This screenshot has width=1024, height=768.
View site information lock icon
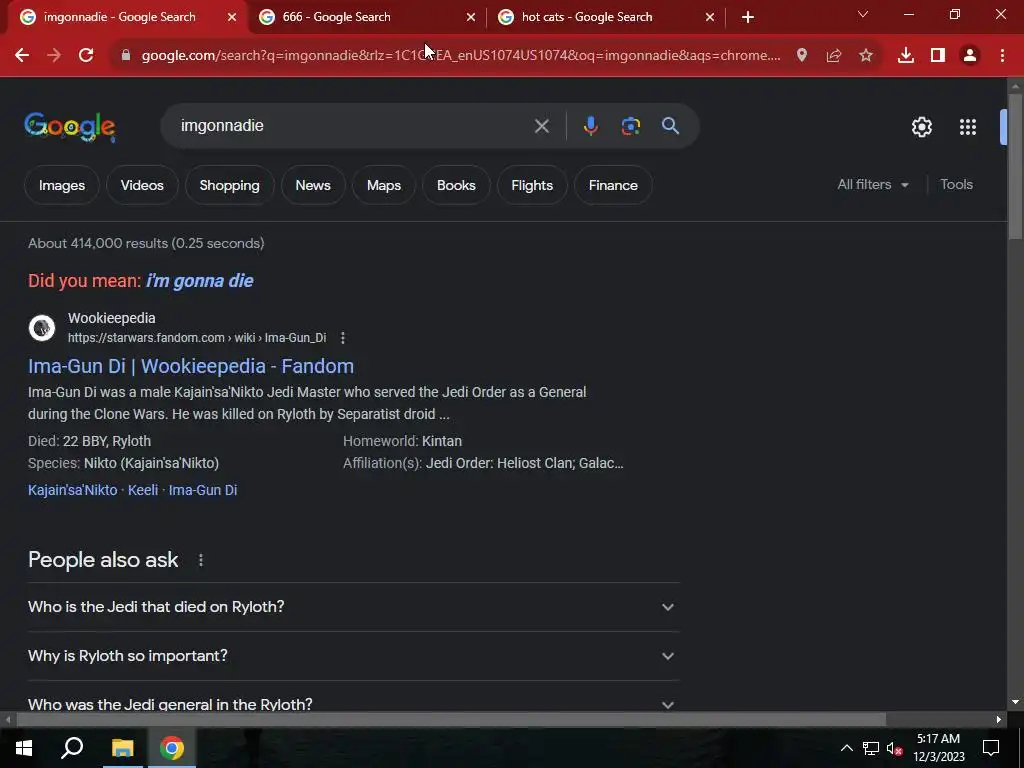tap(126, 56)
